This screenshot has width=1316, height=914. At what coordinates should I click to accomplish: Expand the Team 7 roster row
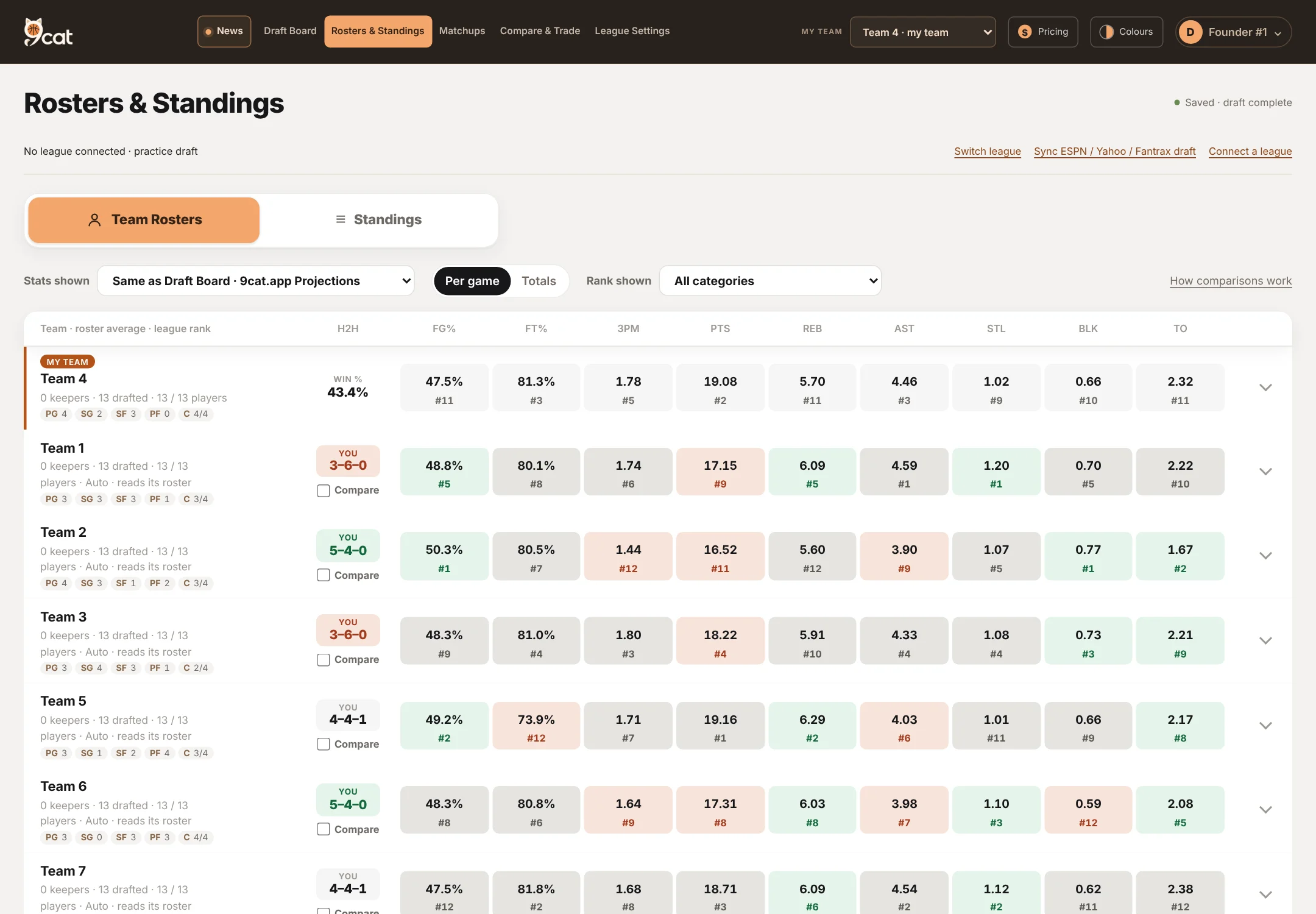(x=1265, y=895)
